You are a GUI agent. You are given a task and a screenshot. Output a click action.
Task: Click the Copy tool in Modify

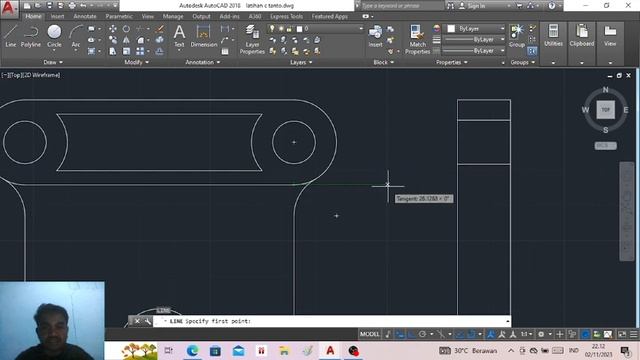113,40
